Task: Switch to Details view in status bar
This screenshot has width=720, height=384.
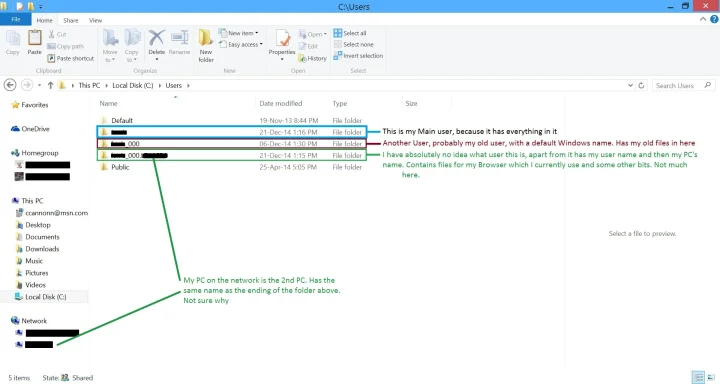Action: point(698,378)
